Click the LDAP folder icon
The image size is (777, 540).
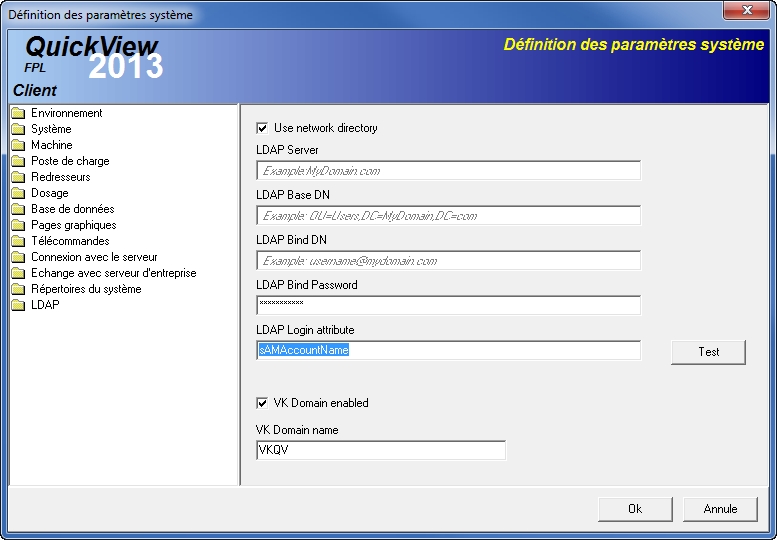pos(18,305)
